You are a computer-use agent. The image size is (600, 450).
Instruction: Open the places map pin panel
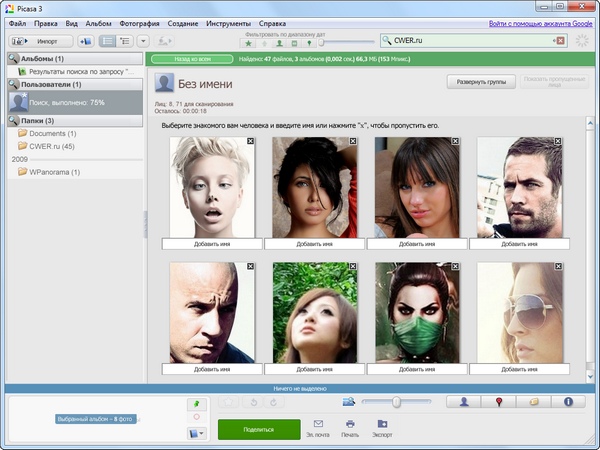500,401
